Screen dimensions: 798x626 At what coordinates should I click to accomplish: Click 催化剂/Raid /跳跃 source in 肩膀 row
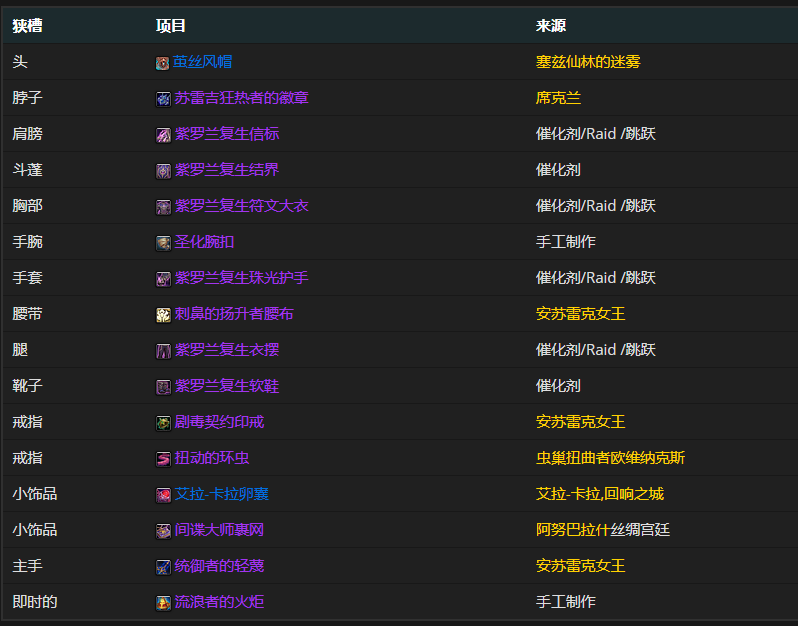point(595,134)
